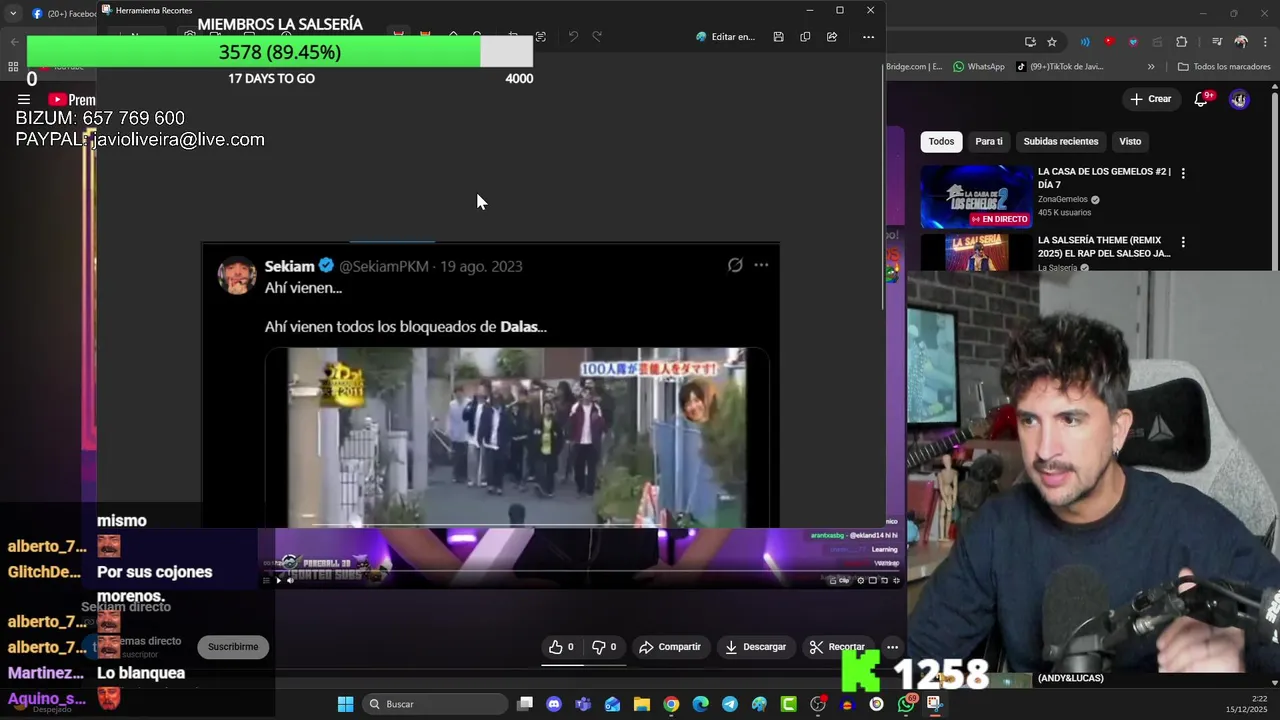Select the 'Para ti' filter chip

click(989, 141)
